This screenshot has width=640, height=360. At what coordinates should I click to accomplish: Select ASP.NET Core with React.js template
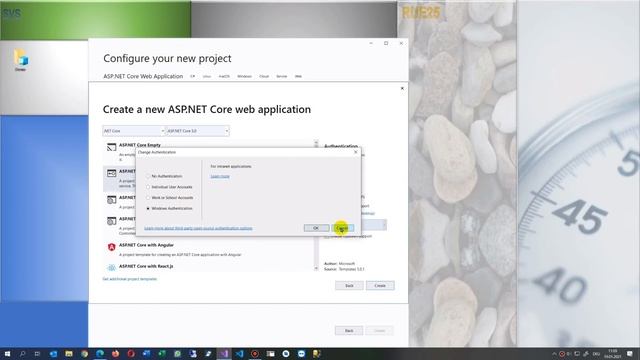click(x=146, y=266)
